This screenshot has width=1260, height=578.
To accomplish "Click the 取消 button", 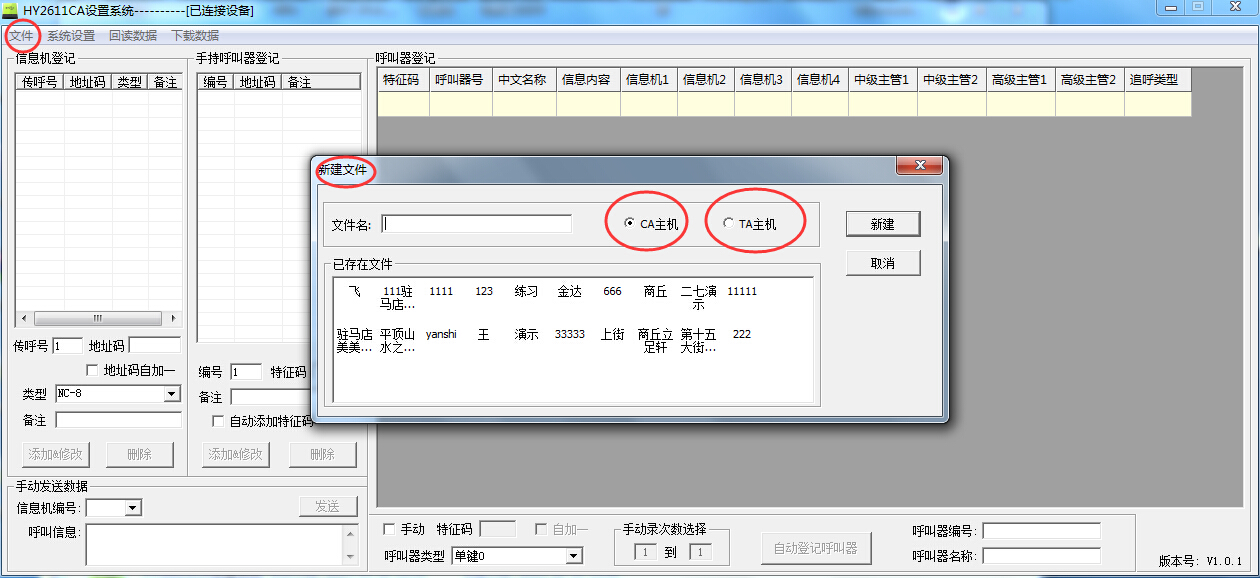I will pyautogui.click(x=882, y=263).
